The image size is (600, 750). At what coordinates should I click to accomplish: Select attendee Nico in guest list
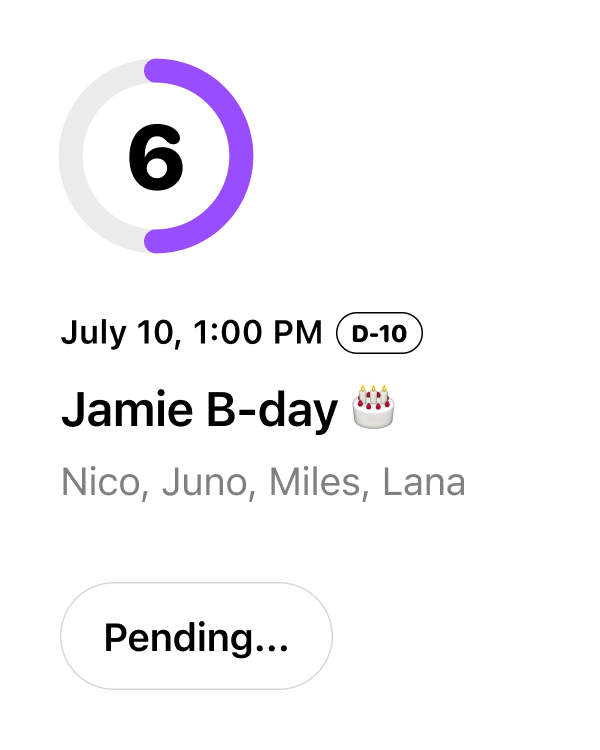(105, 482)
